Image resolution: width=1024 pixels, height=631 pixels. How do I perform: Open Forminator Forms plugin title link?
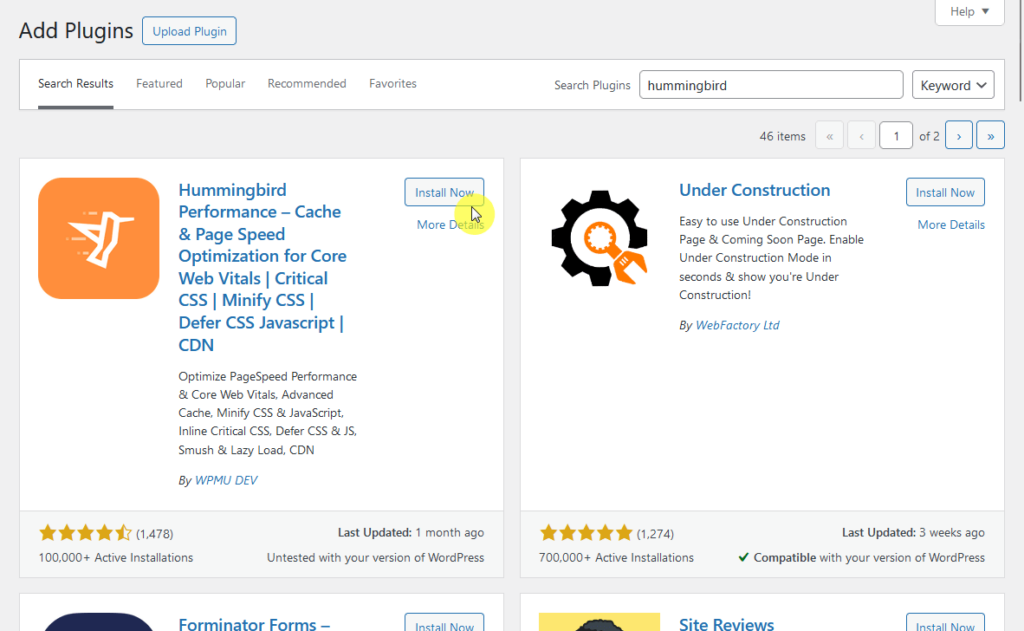pyautogui.click(x=254, y=624)
